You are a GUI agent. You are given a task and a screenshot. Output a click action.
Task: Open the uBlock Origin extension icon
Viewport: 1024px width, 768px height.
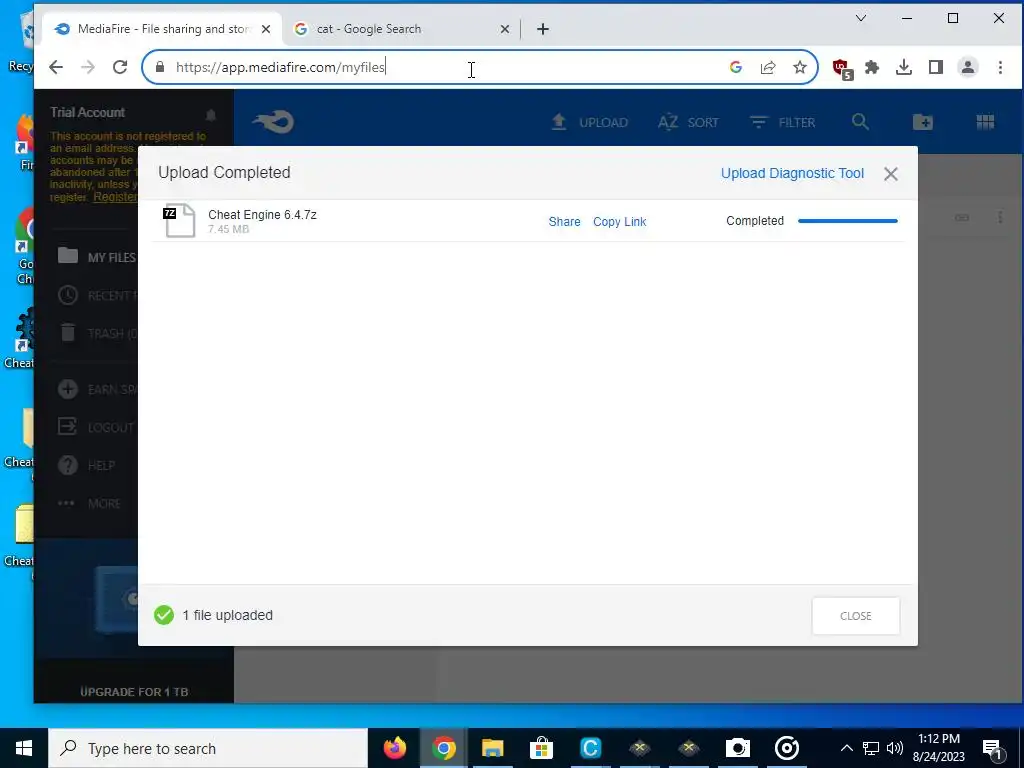click(x=842, y=69)
